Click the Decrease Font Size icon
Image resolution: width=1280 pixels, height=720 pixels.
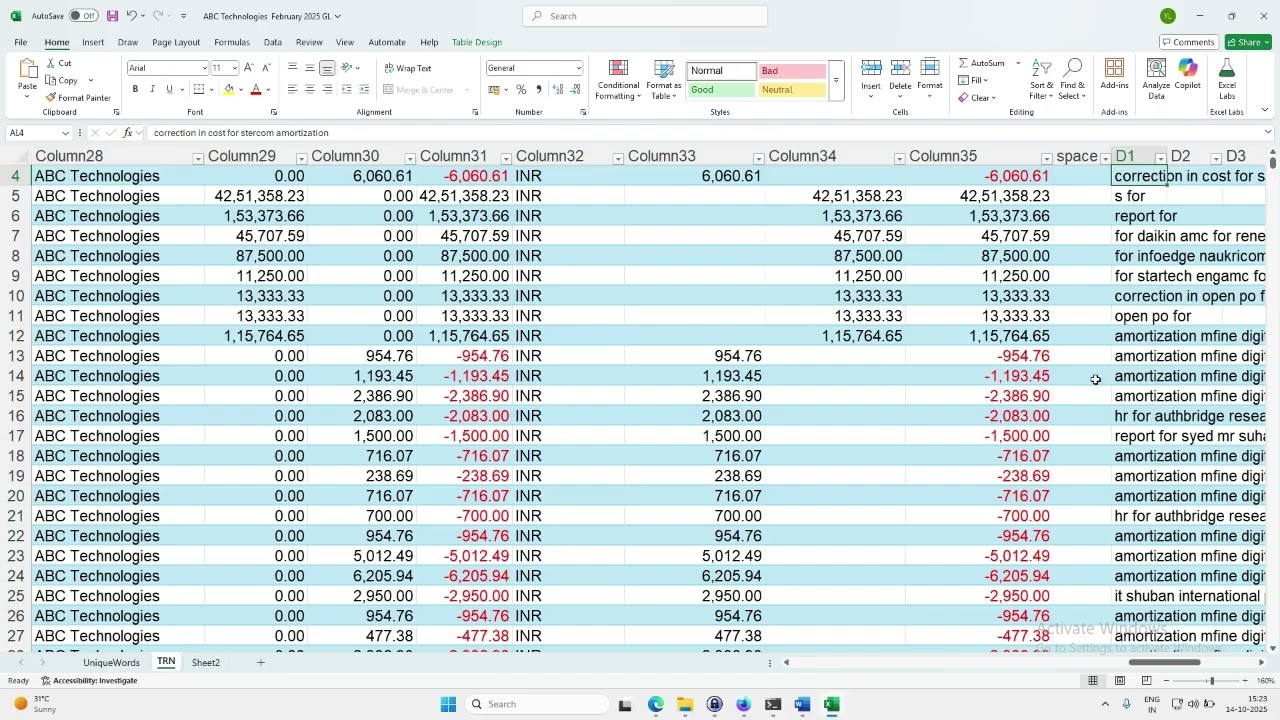(x=266, y=68)
